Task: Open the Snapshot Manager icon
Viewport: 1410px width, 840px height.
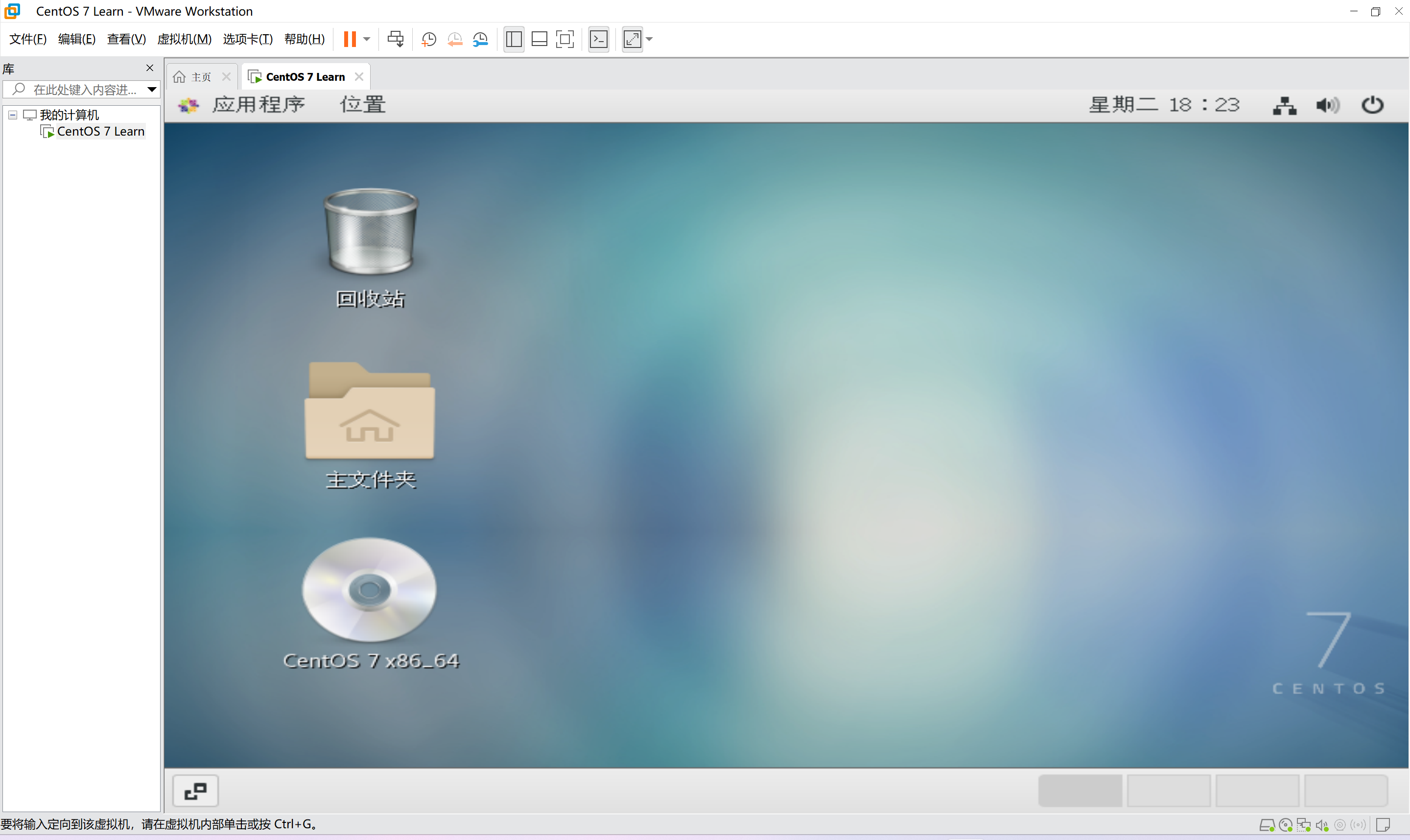Action: [x=481, y=39]
